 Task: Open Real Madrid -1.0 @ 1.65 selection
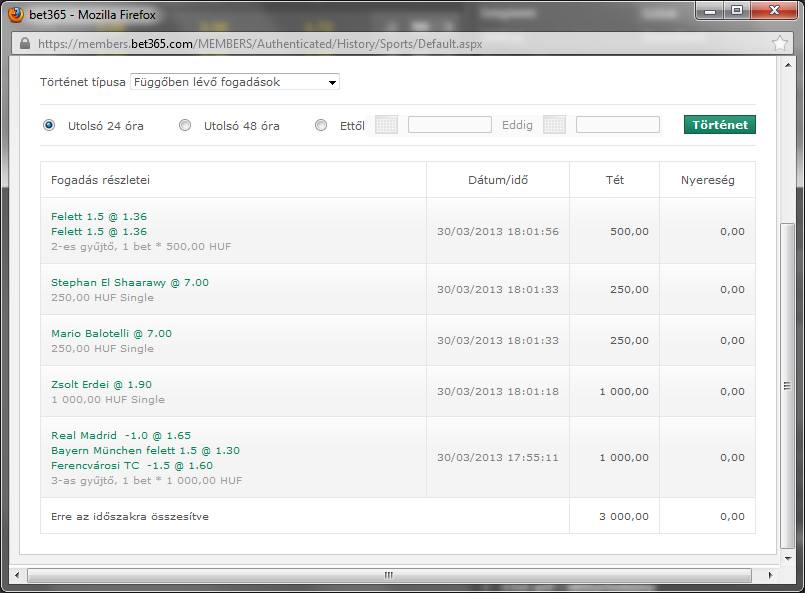click(121, 436)
